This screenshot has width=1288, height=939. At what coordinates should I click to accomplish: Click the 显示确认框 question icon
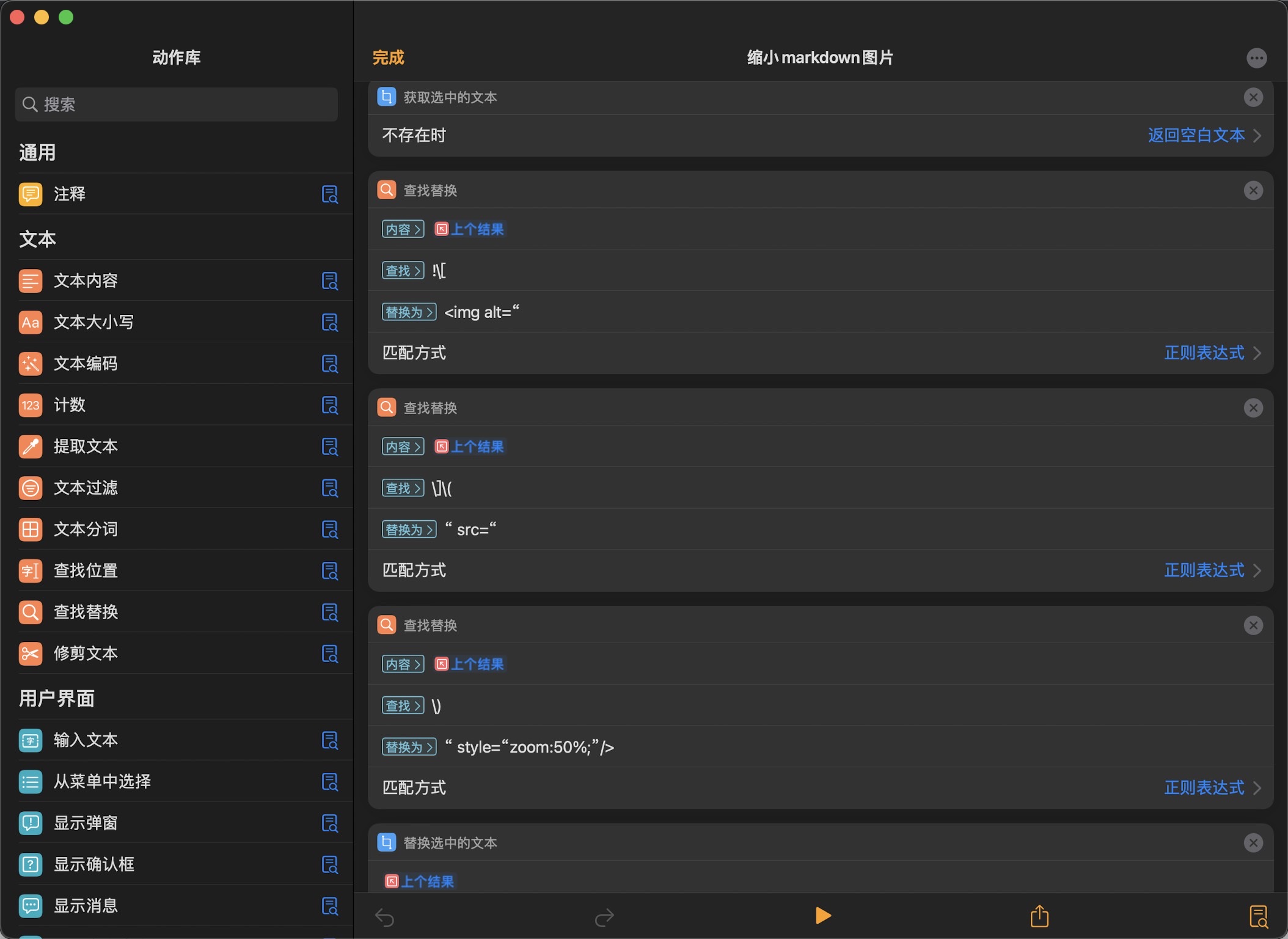tap(31, 864)
